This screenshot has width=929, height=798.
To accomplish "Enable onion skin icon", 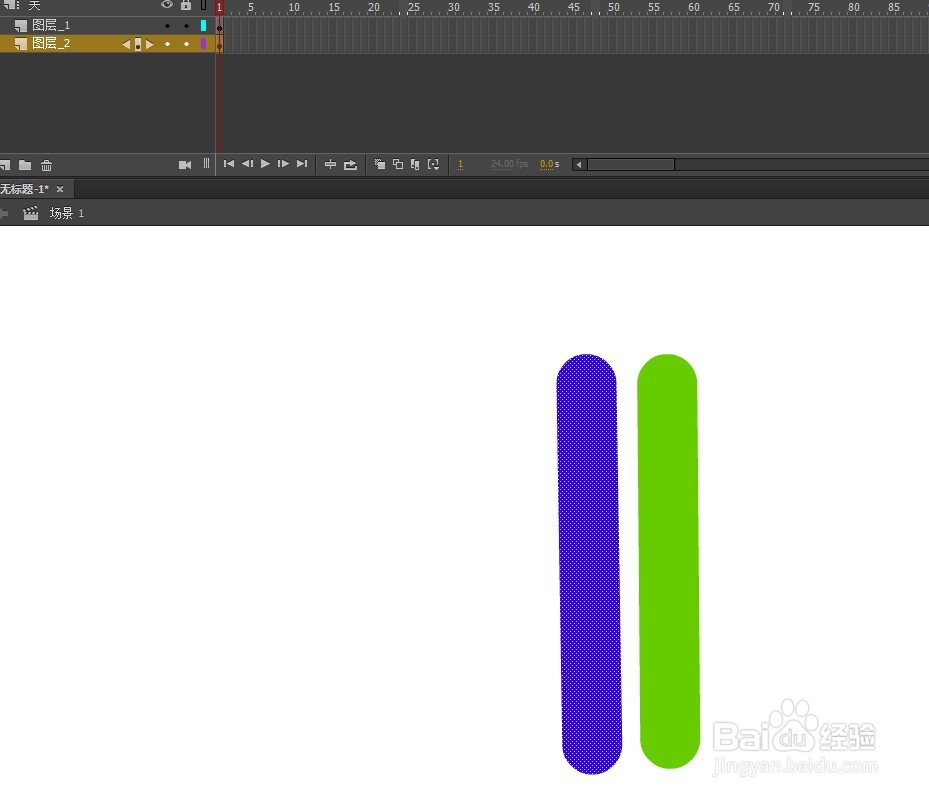I will pyautogui.click(x=380, y=165).
